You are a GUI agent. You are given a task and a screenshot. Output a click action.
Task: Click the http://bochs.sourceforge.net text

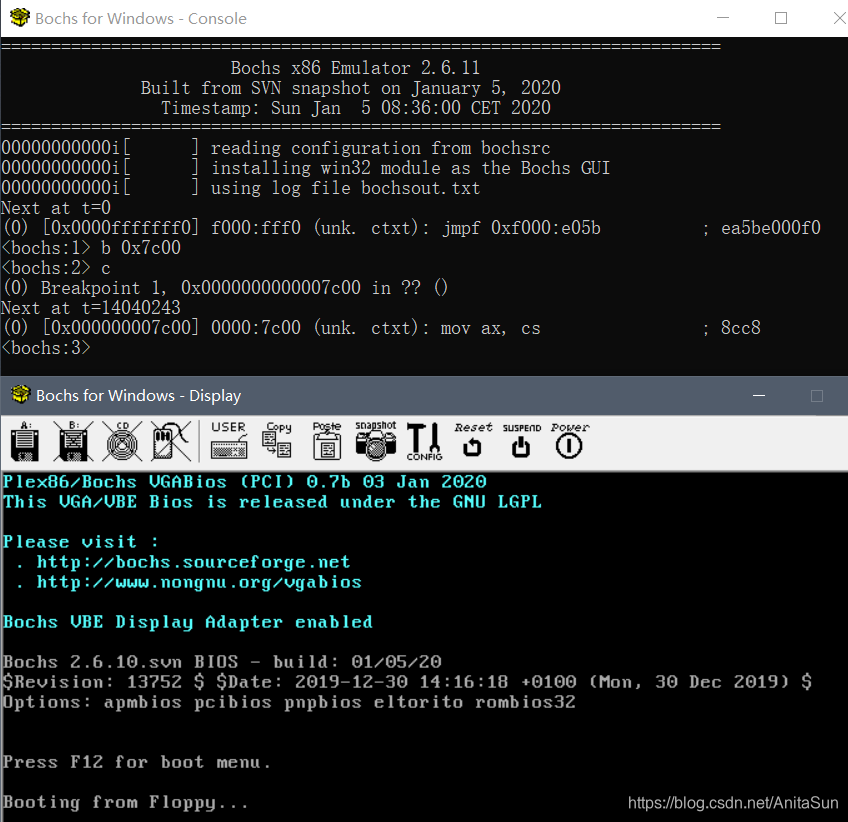193,562
